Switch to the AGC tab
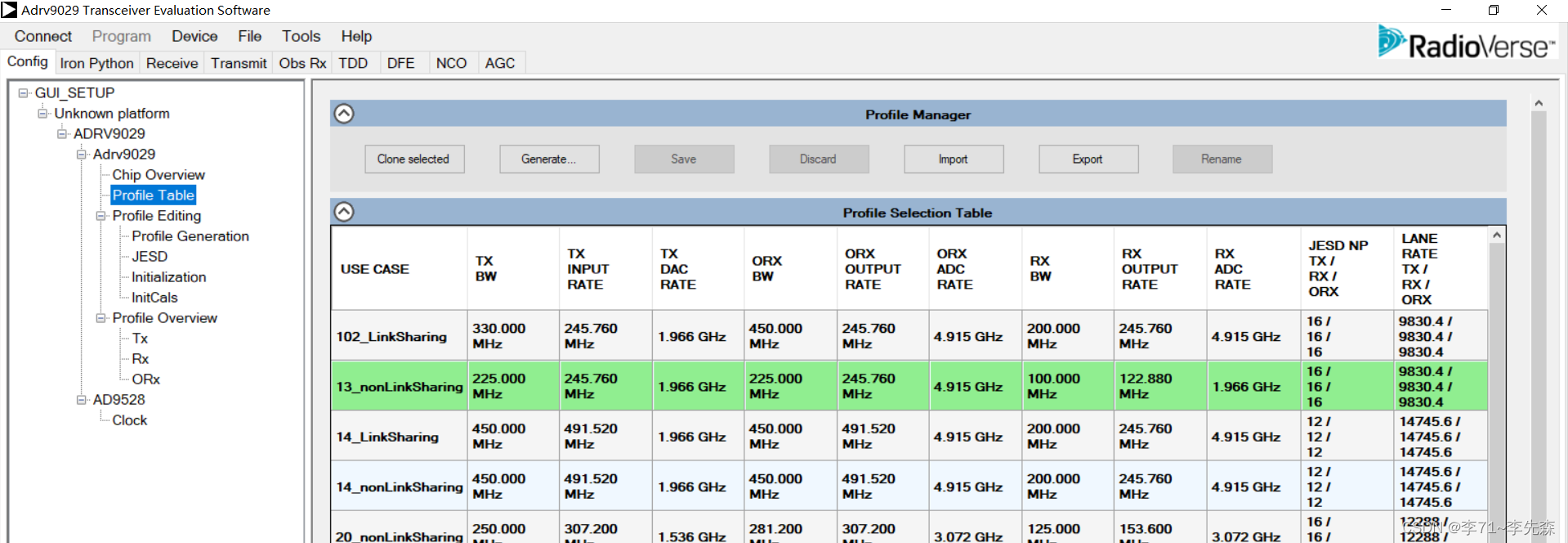Screen dimensions: 1568x543 [x=500, y=63]
